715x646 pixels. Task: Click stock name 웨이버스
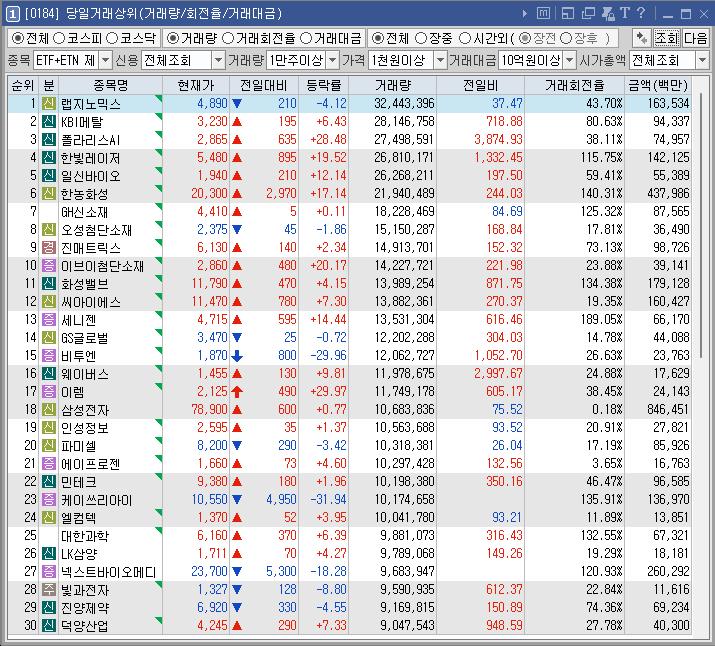[85, 374]
